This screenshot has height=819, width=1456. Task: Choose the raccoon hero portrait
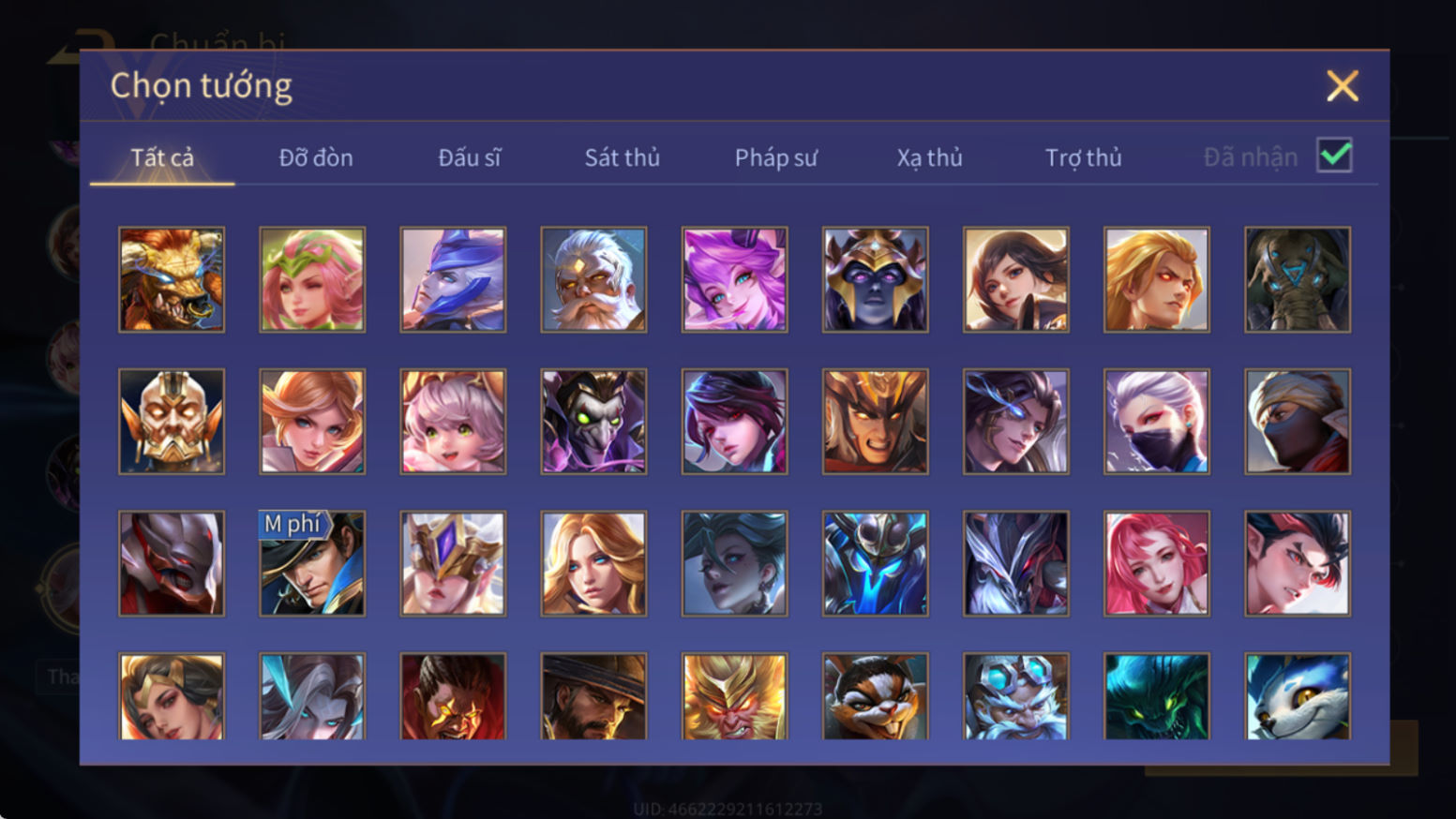pyautogui.click(x=875, y=696)
